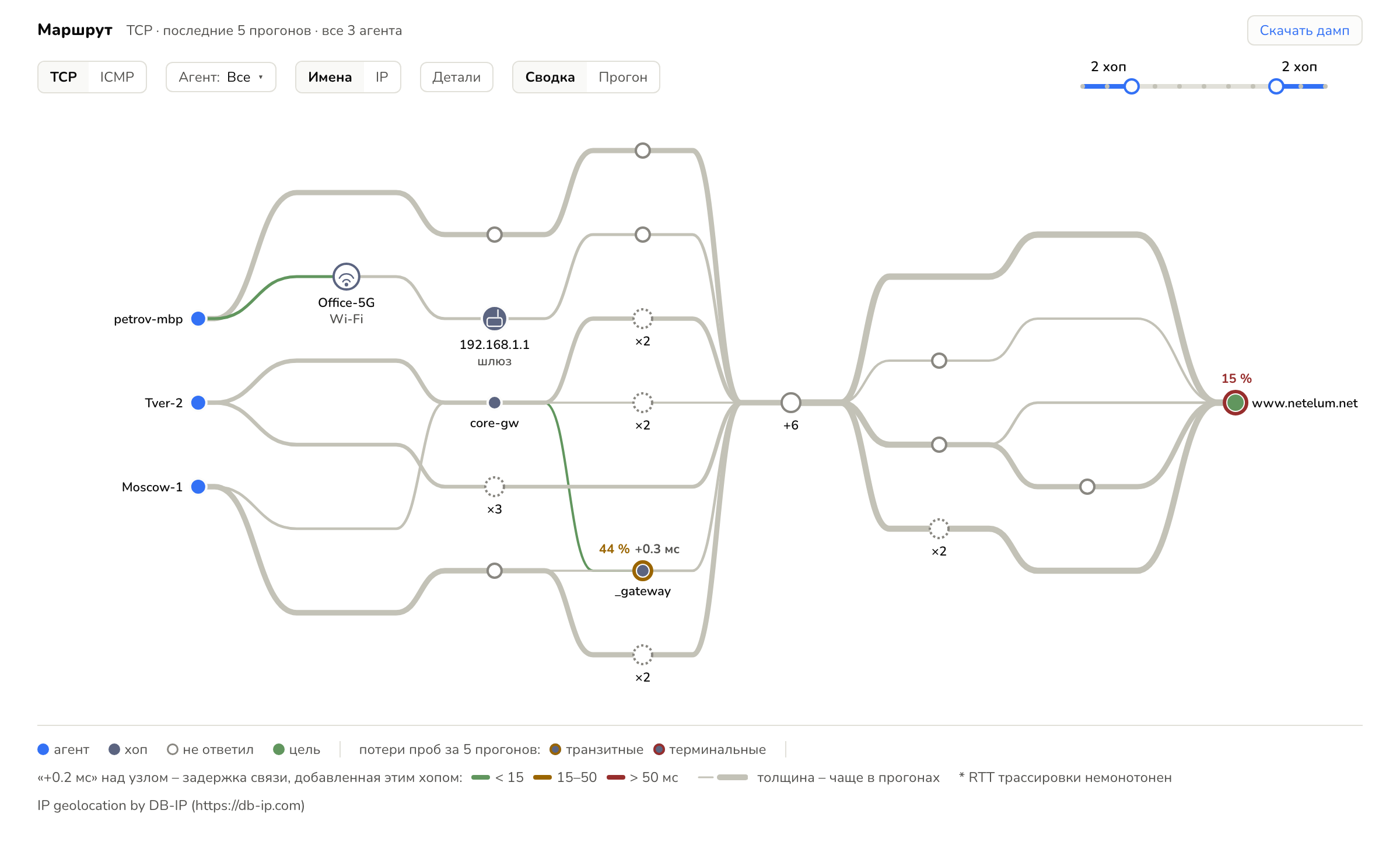Viewport: 1400px width, 852px height.
Task: Click the www.netelum.net target node
Action: pyautogui.click(x=1235, y=403)
